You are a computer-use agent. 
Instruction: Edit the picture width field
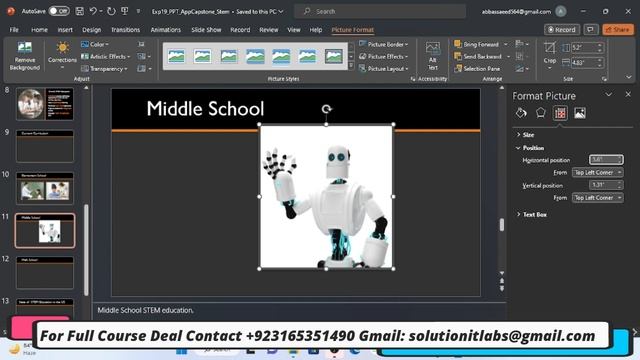coord(584,62)
